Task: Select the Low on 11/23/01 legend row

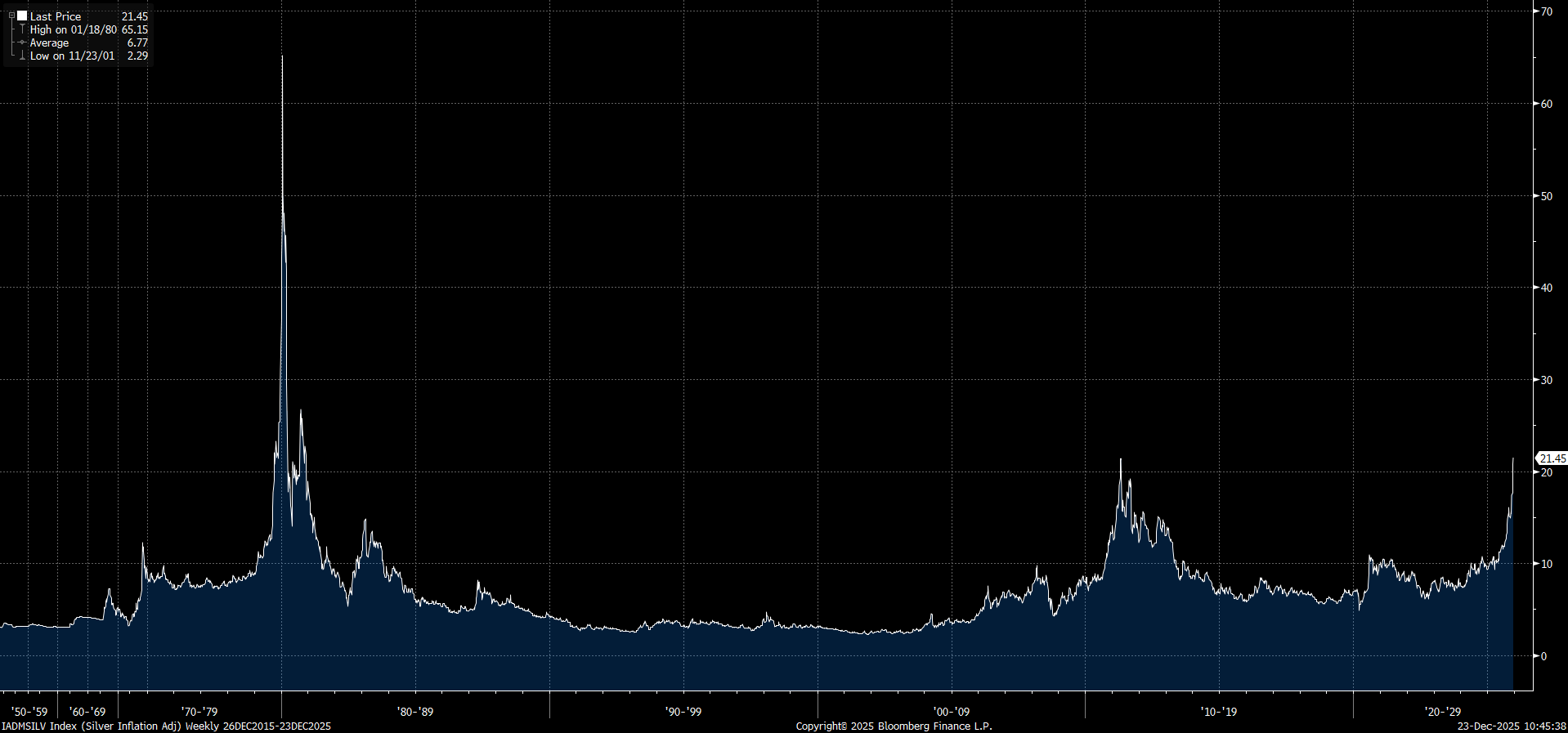Action: point(73,56)
